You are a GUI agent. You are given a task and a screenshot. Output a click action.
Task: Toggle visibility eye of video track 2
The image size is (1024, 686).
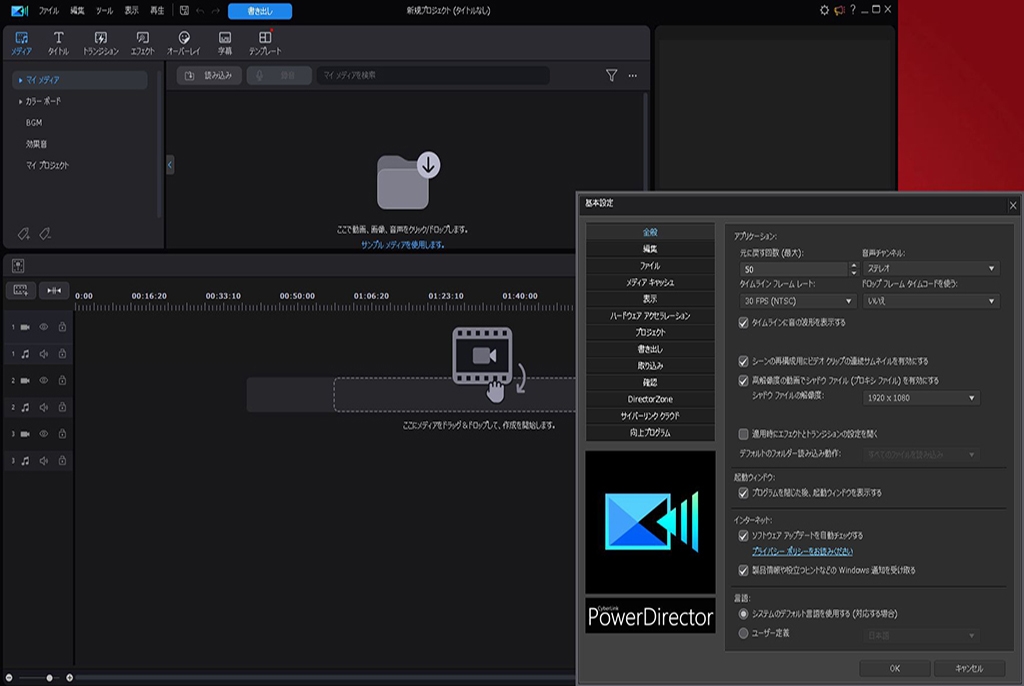44,380
